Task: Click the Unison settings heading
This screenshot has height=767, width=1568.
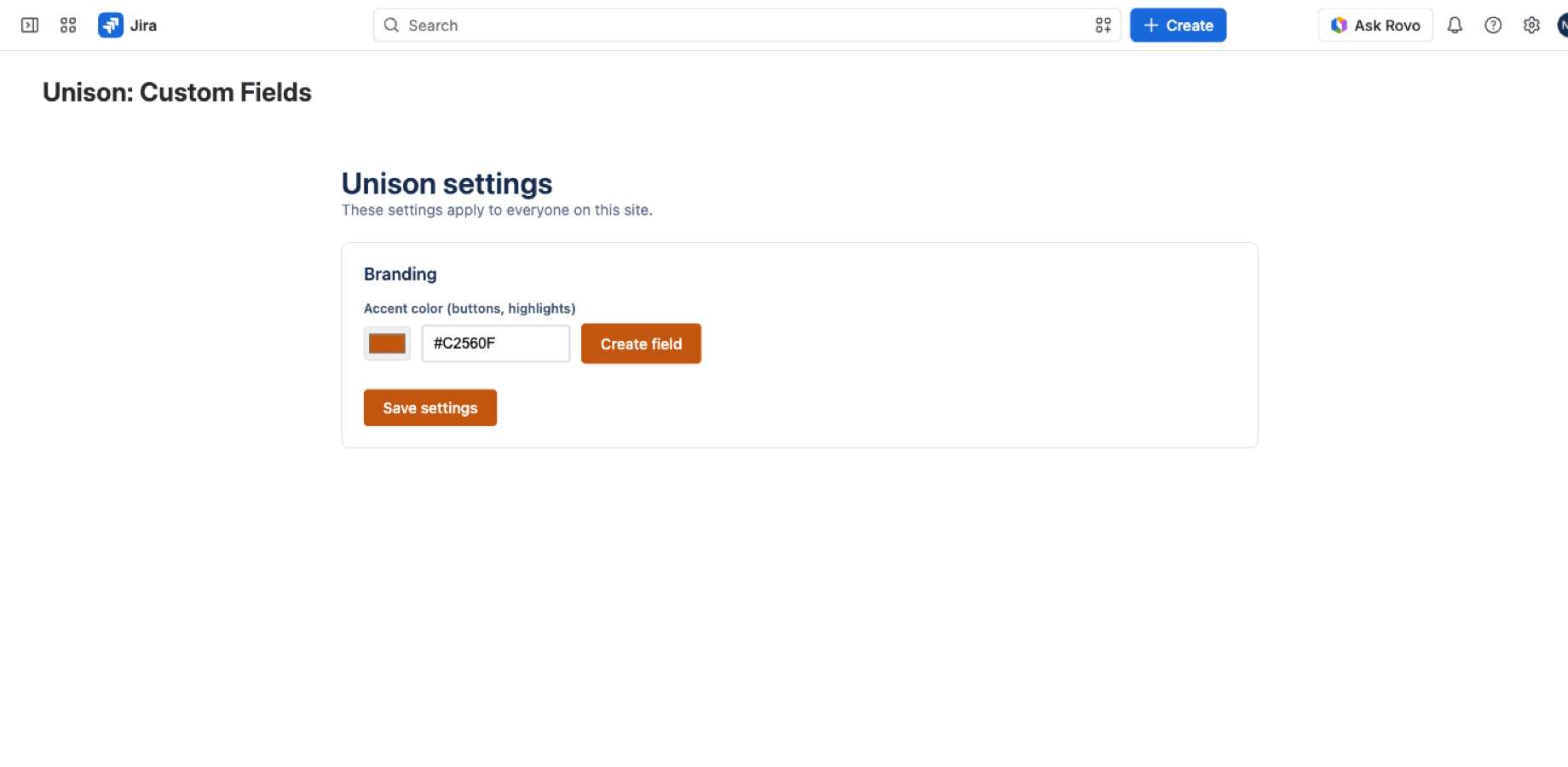Action: 447,184
